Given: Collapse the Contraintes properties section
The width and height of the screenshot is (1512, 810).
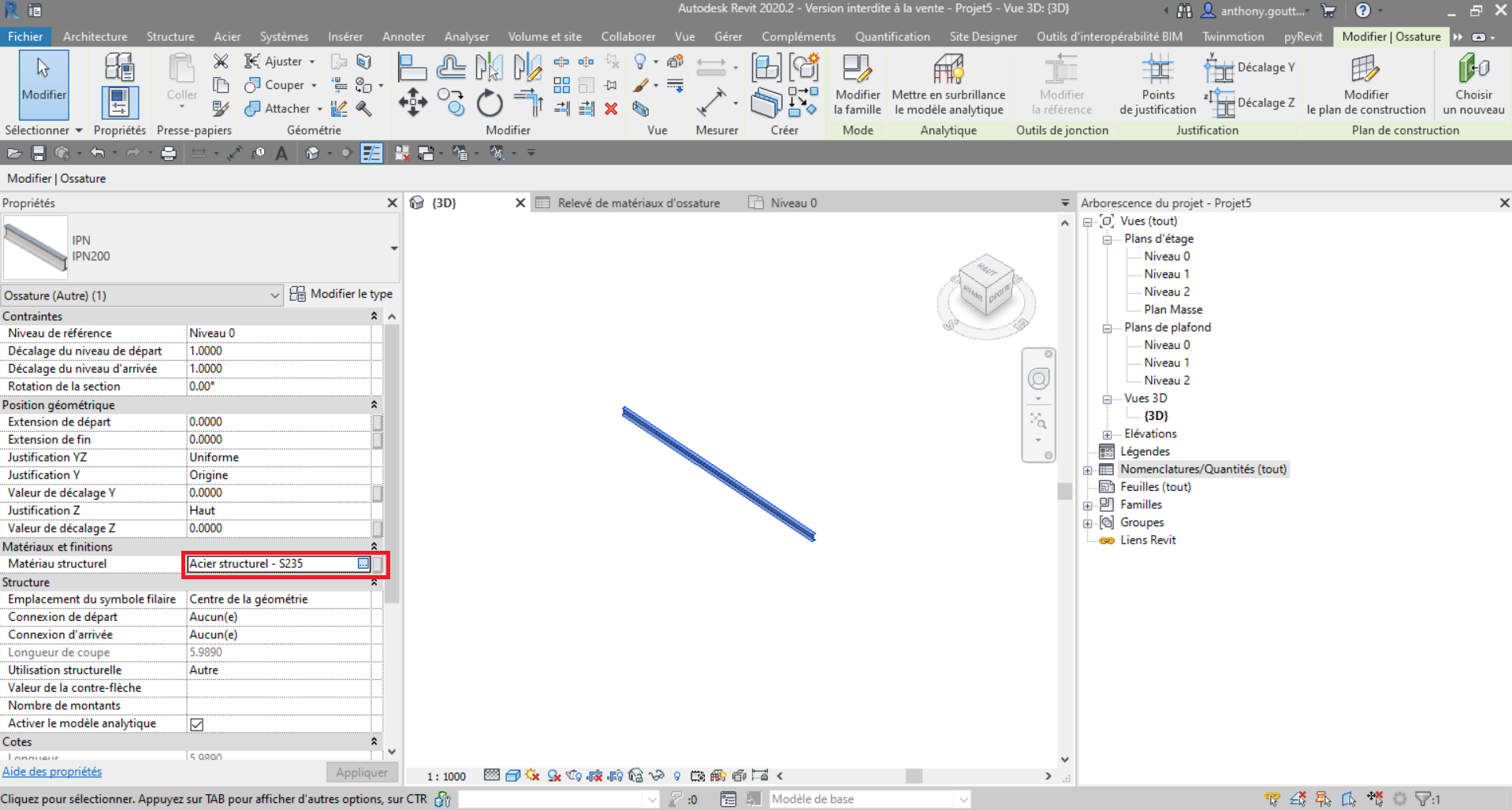Looking at the screenshot, I should [374, 316].
